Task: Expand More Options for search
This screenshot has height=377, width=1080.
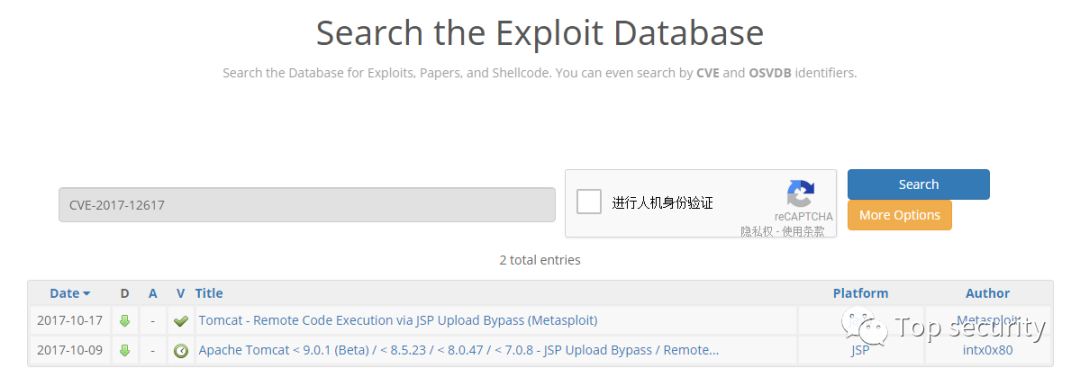Action: pyautogui.click(x=900, y=215)
